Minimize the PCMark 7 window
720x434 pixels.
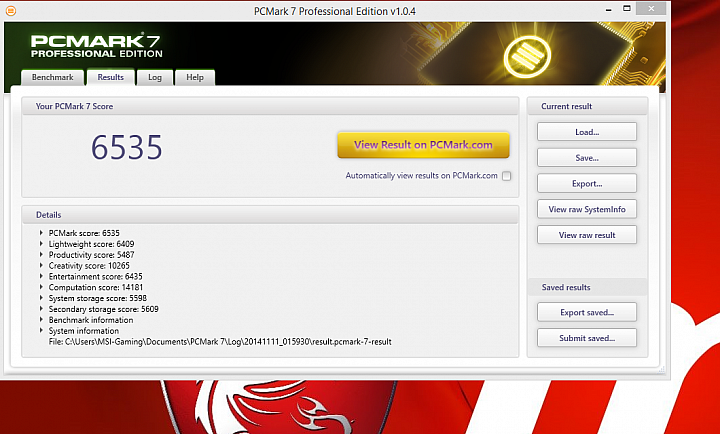[608, 9]
